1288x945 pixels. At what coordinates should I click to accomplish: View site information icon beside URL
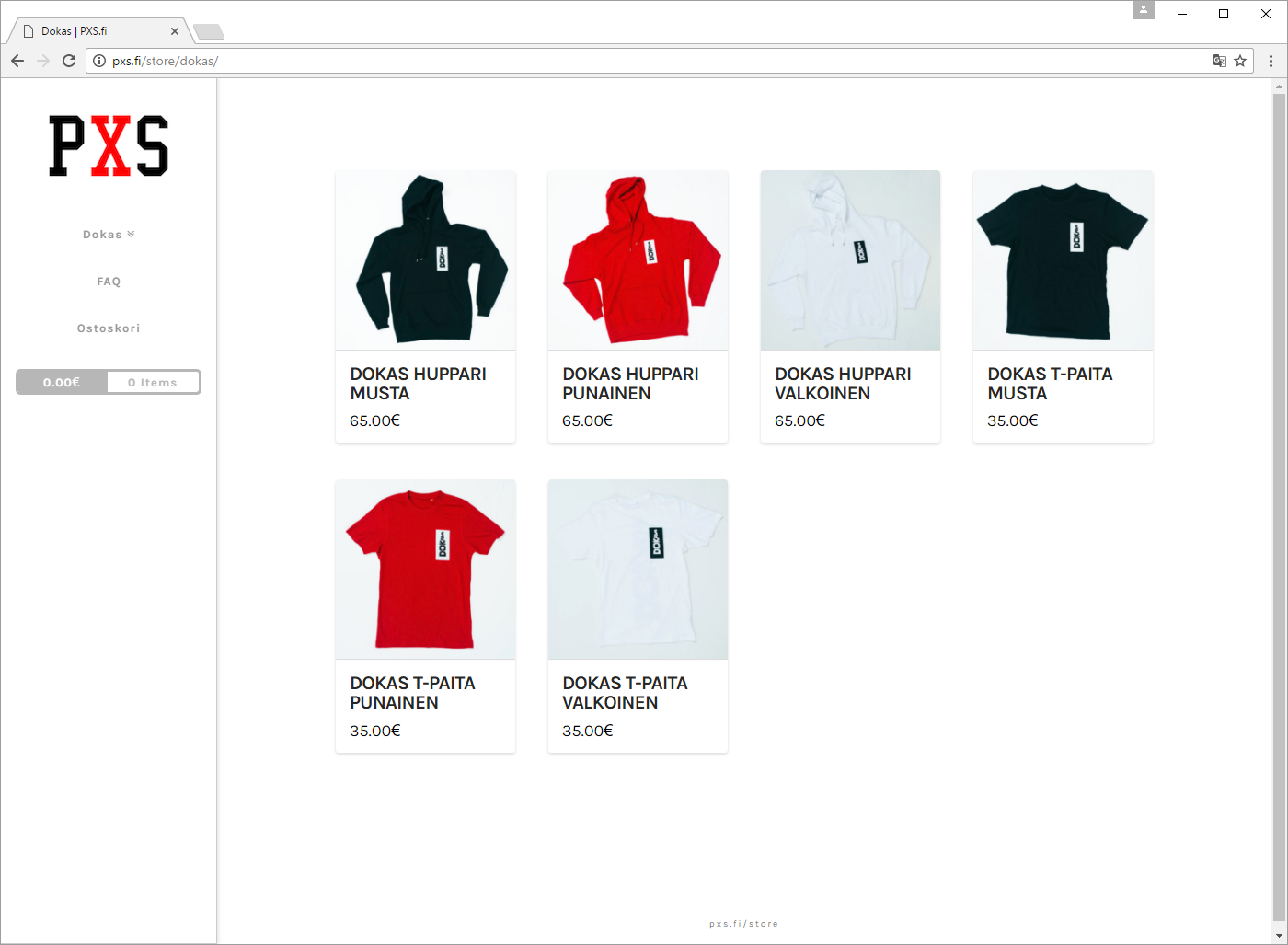(x=99, y=61)
